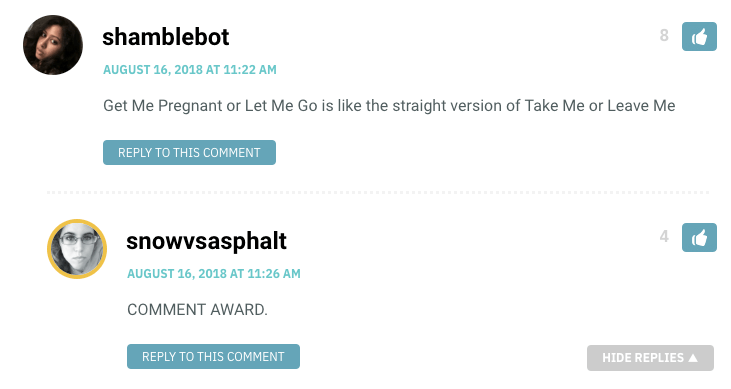Image resolution: width=731 pixels, height=389 pixels.
Task: Click the phrase "Take Me or Leave Me"
Action: click(x=600, y=106)
